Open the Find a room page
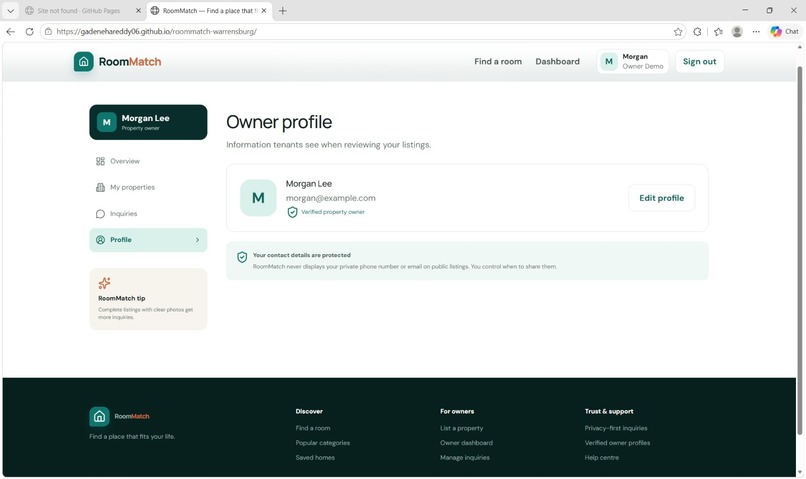Screen dimensions: 806x479 point(498,62)
